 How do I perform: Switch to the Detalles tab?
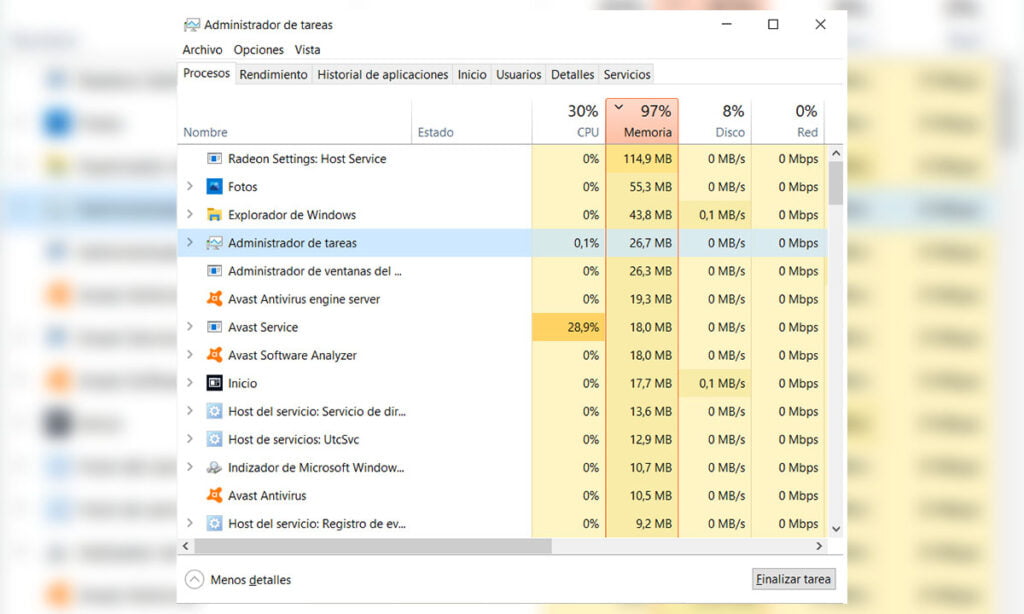pyautogui.click(x=572, y=74)
